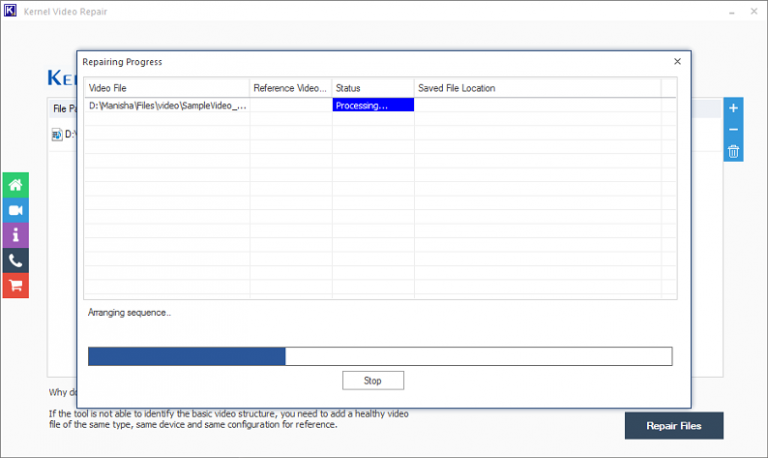Open the blue video camera sidebar icon

coord(15,210)
